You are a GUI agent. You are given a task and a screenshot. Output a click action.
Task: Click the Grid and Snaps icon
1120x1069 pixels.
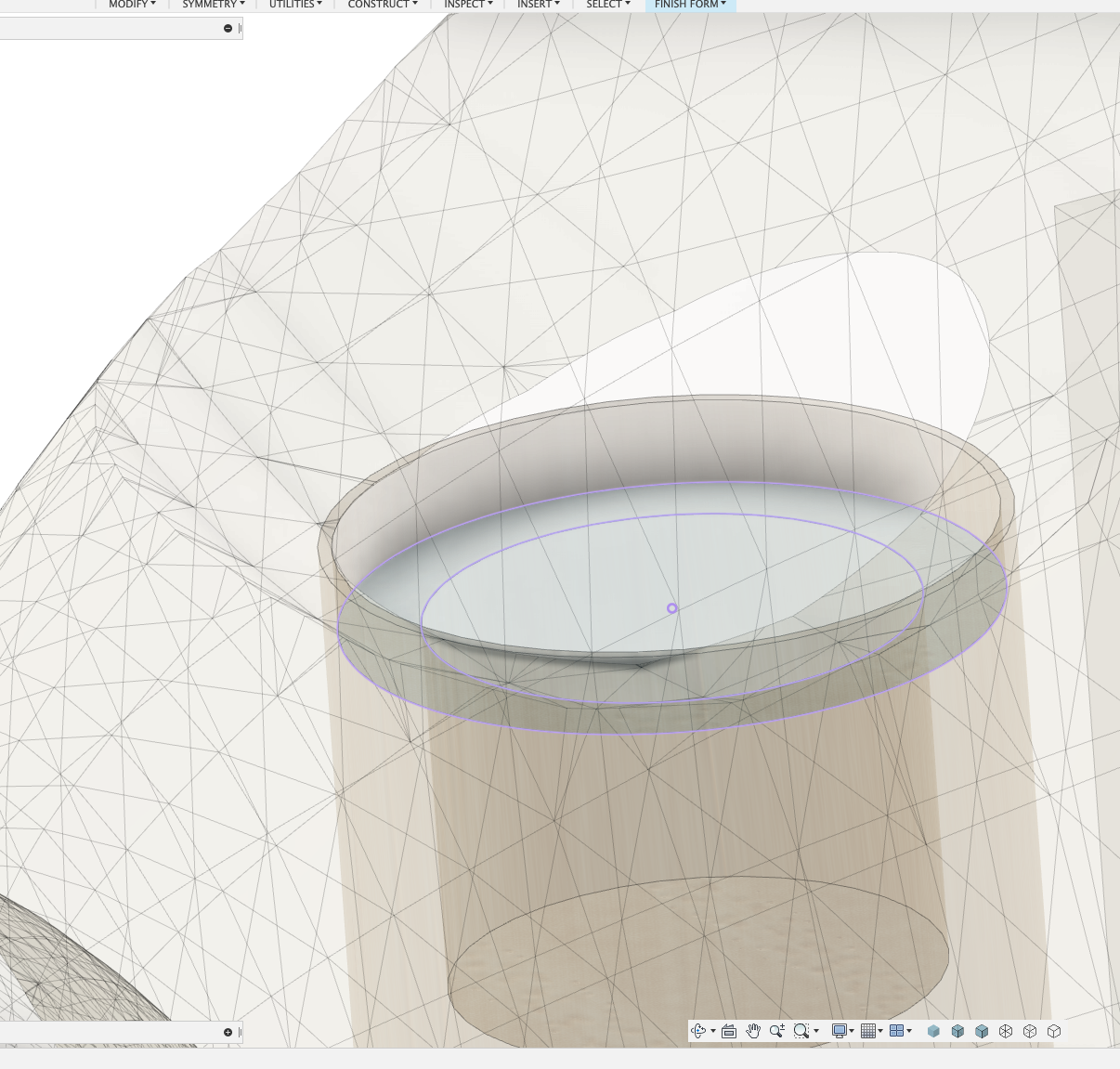(870, 1030)
